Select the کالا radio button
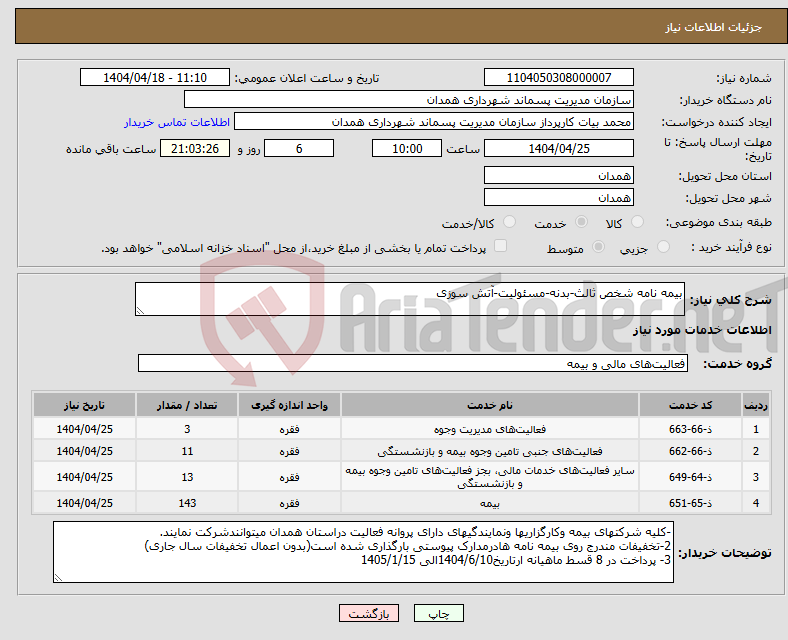The width and height of the screenshot is (788, 640). [637, 222]
